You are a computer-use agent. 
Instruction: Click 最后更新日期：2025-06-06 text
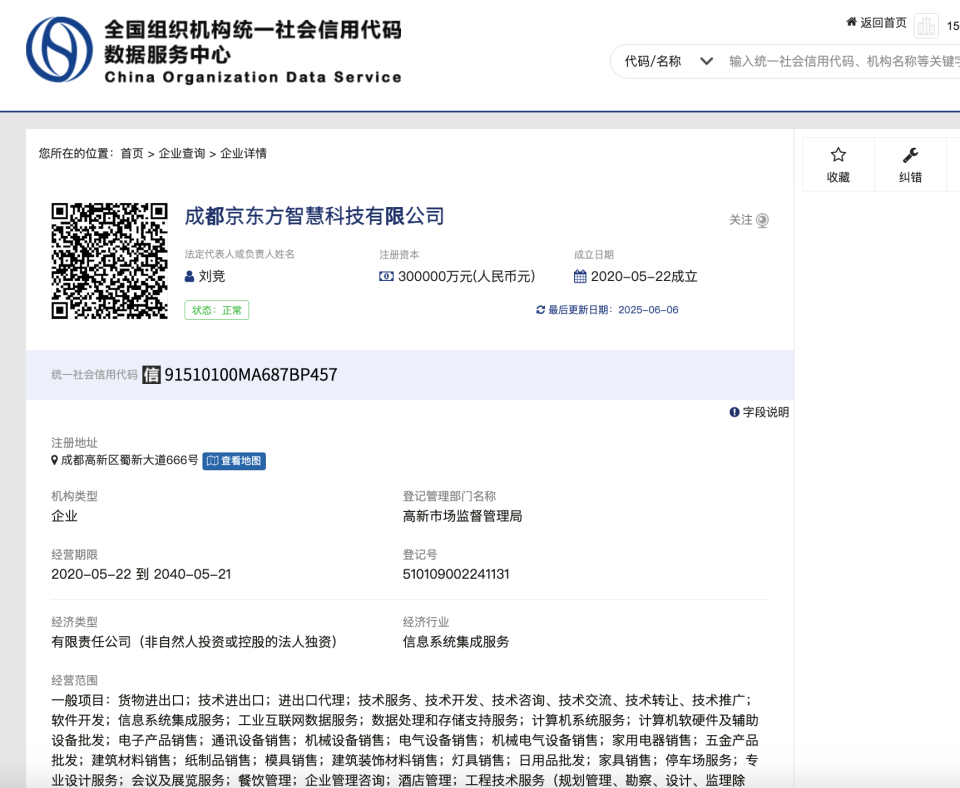pyautogui.click(x=613, y=310)
